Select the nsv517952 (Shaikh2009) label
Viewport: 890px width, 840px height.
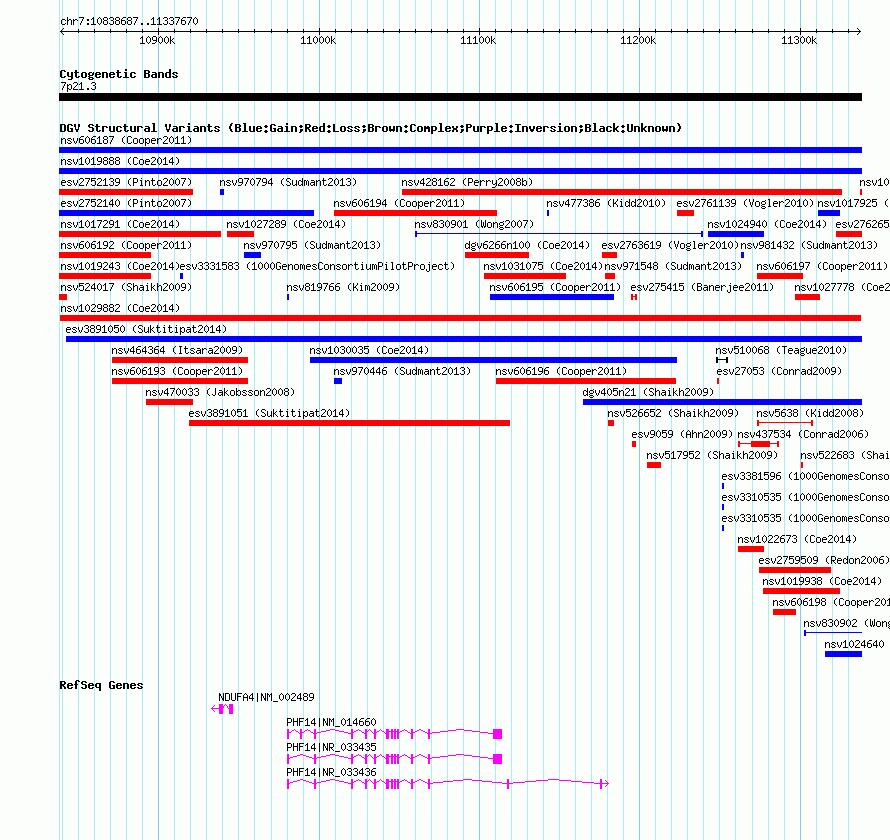(712, 455)
